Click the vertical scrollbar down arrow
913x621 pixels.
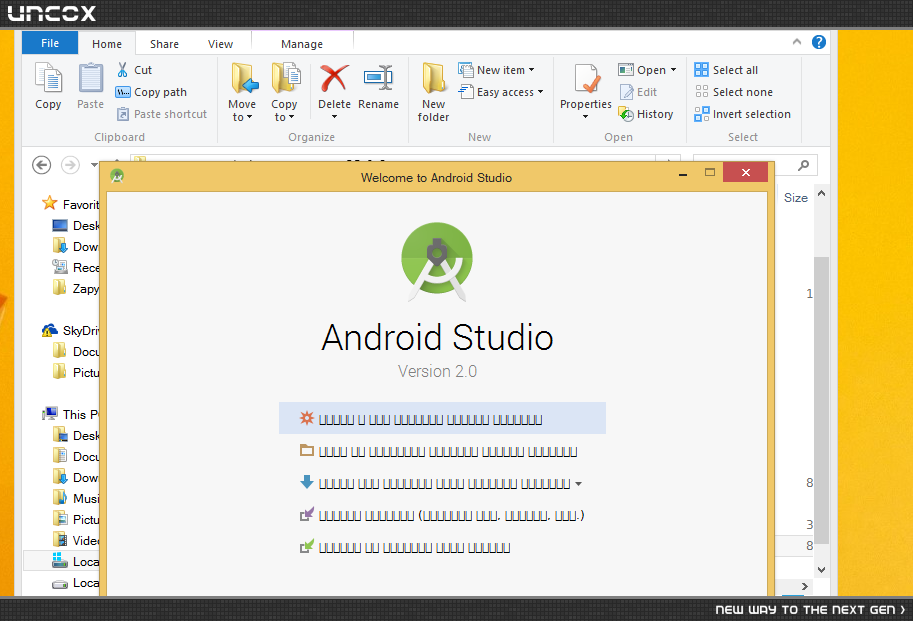point(822,570)
